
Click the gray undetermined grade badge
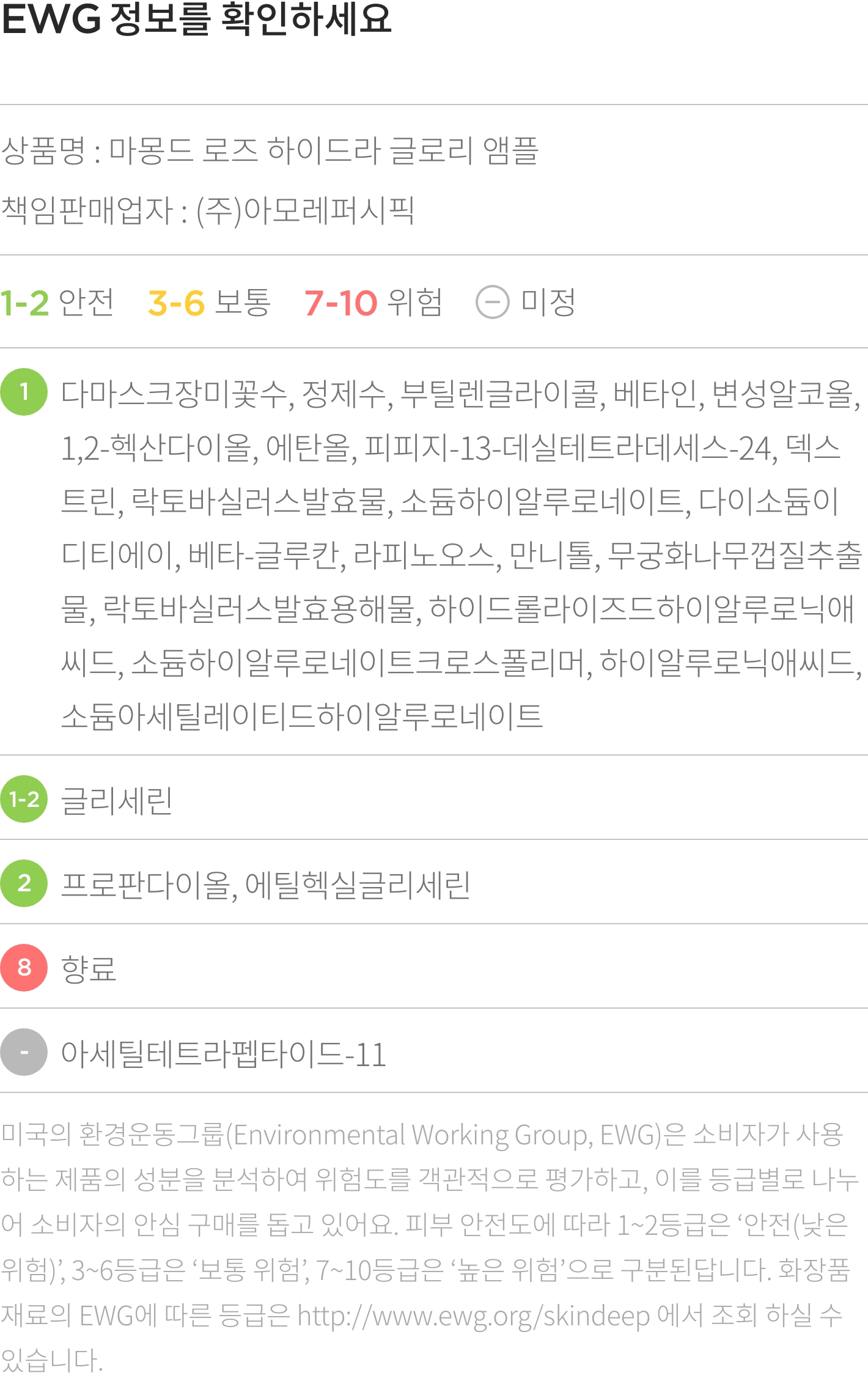click(x=24, y=1052)
